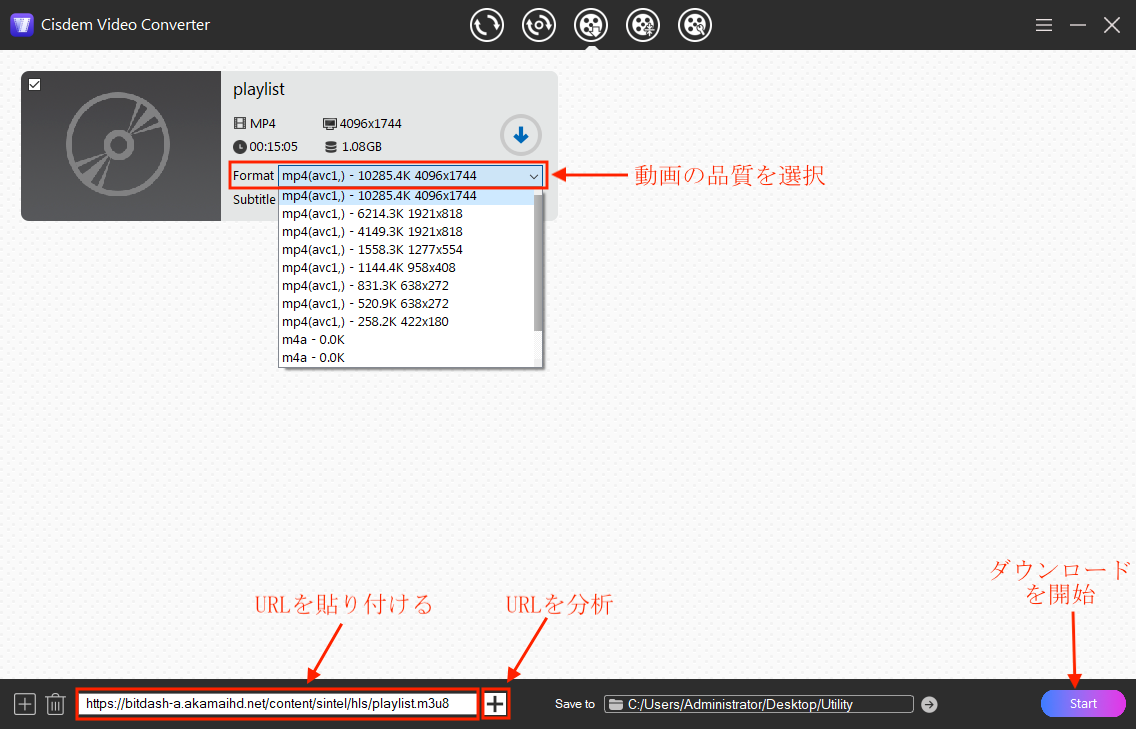Switch to the Download tab icon

click(591, 25)
